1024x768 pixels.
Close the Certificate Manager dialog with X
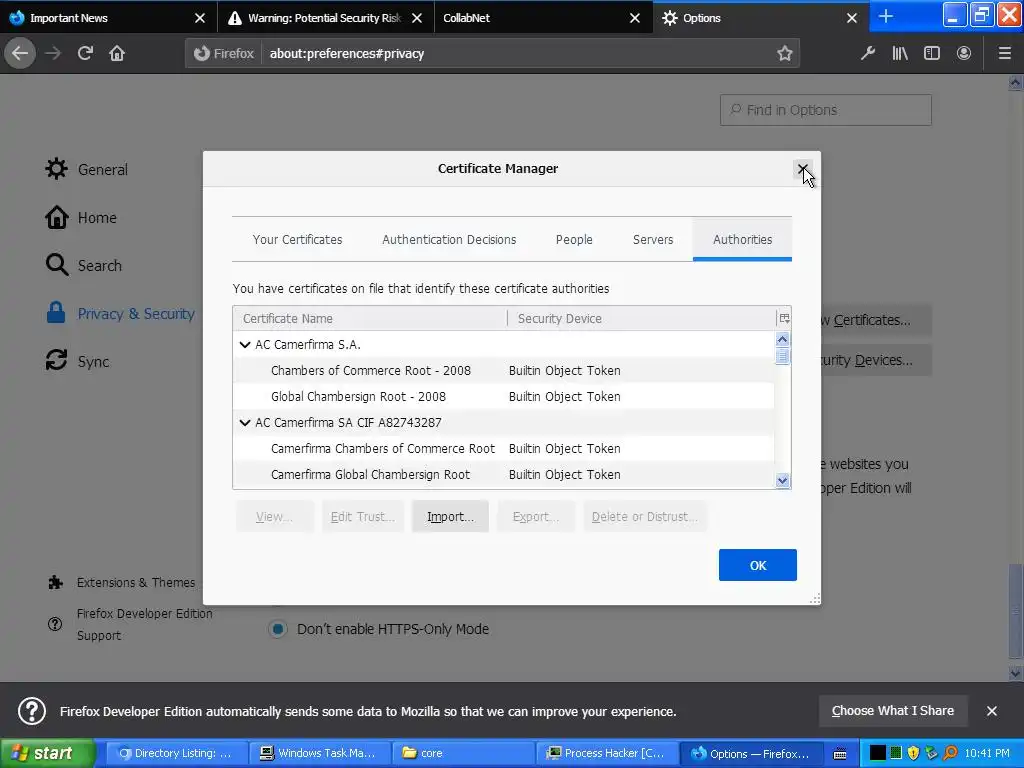[803, 168]
